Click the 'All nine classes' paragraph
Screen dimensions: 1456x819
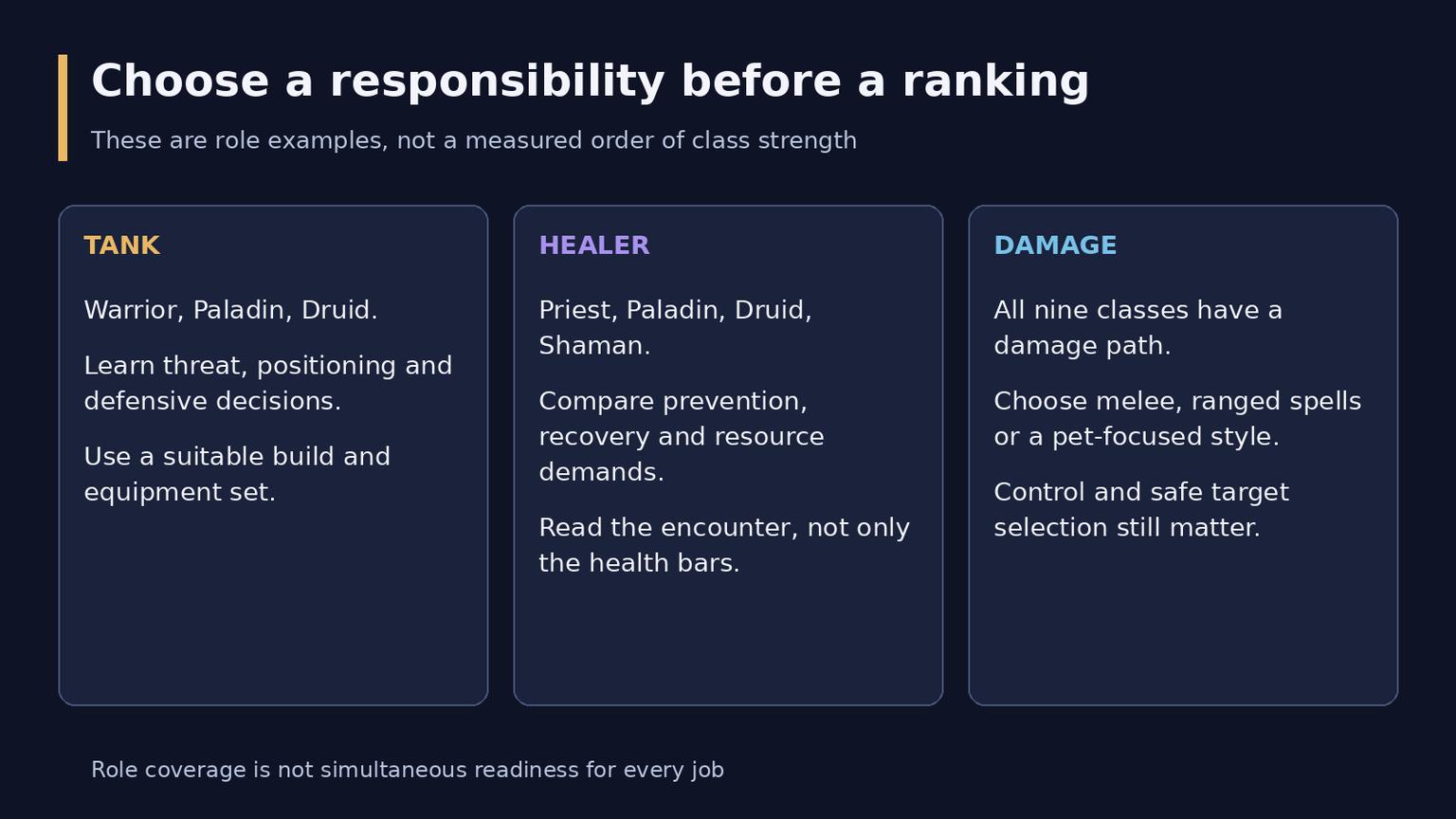coord(1137,328)
